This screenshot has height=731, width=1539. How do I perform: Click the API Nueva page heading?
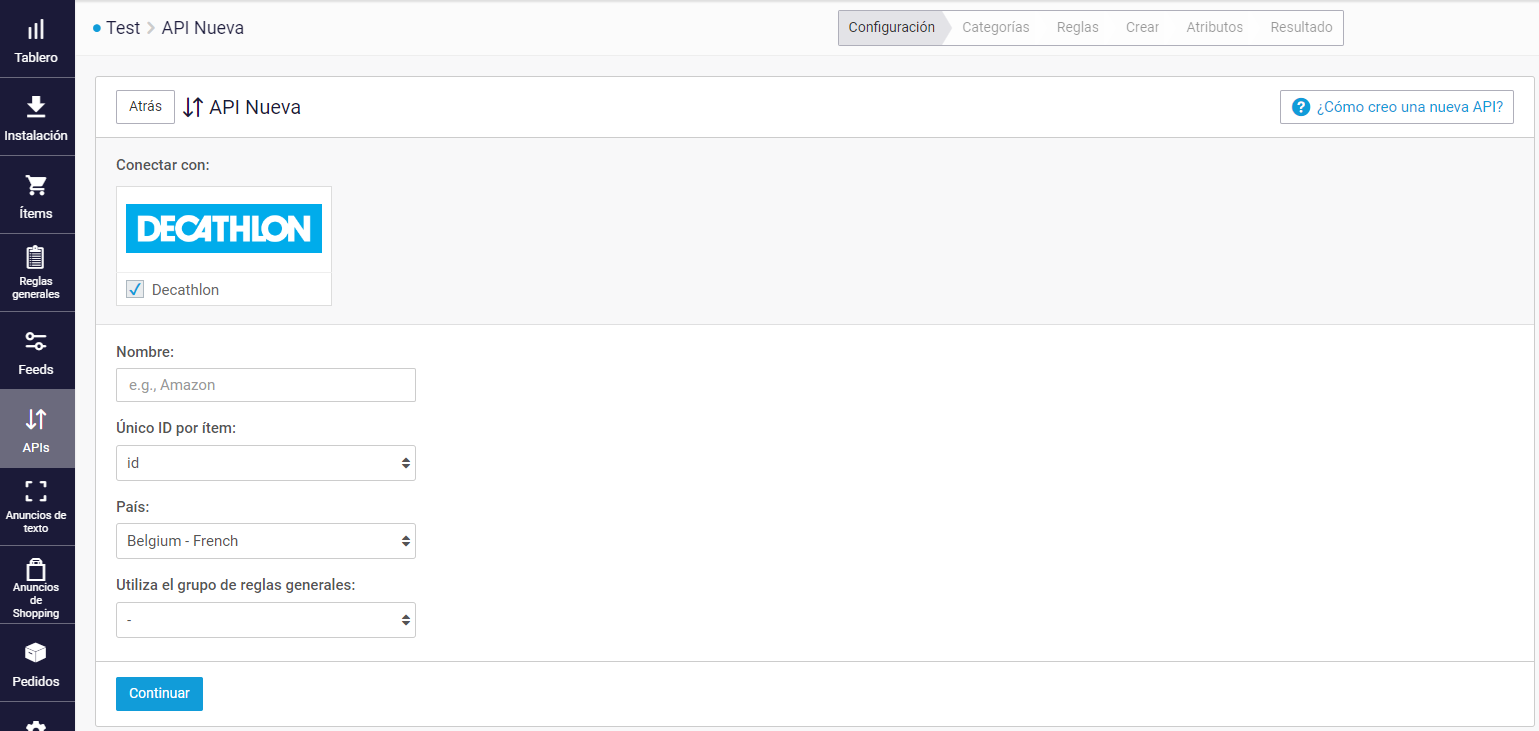(x=255, y=107)
